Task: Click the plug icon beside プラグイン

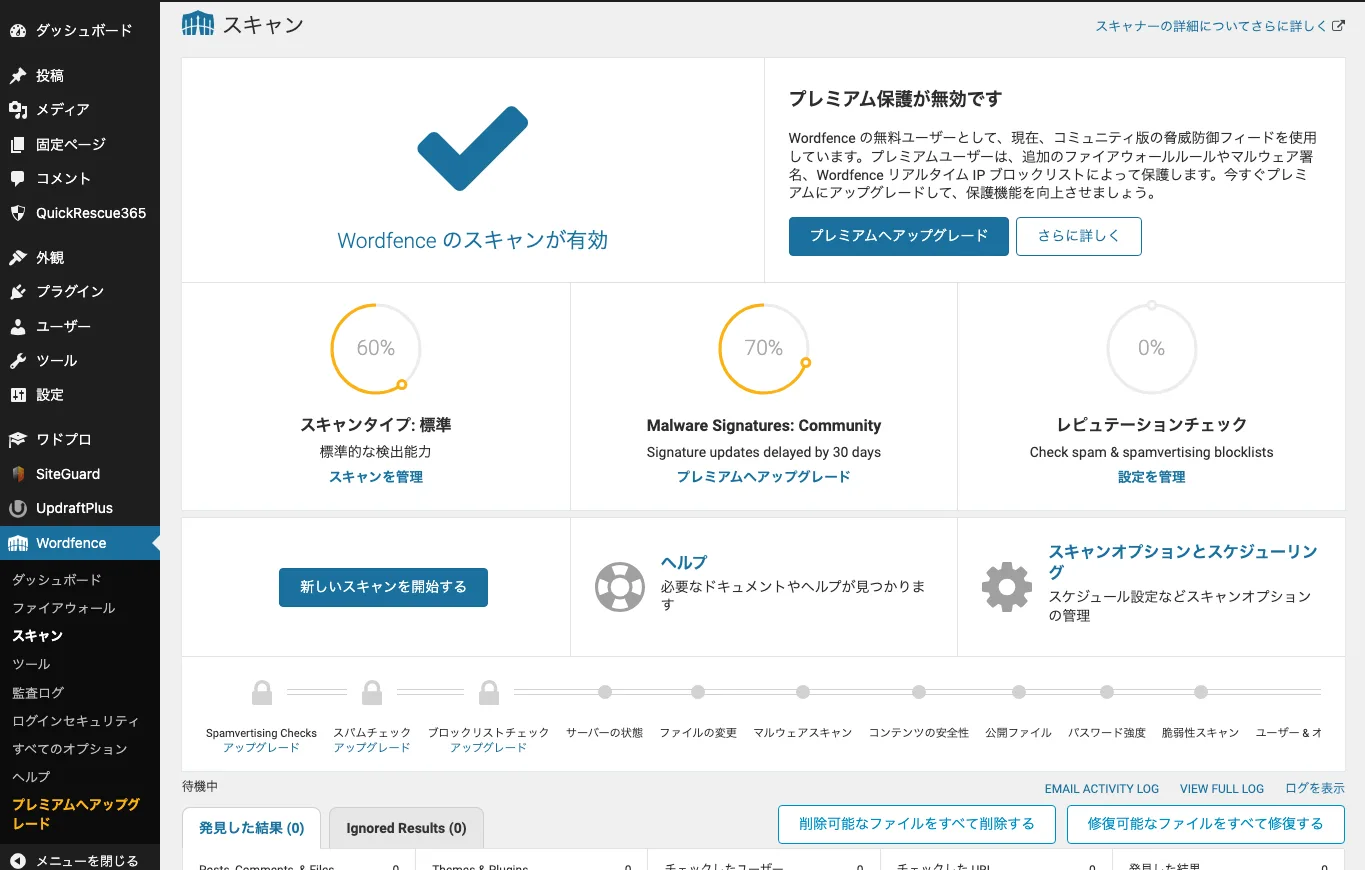Action: [17, 292]
